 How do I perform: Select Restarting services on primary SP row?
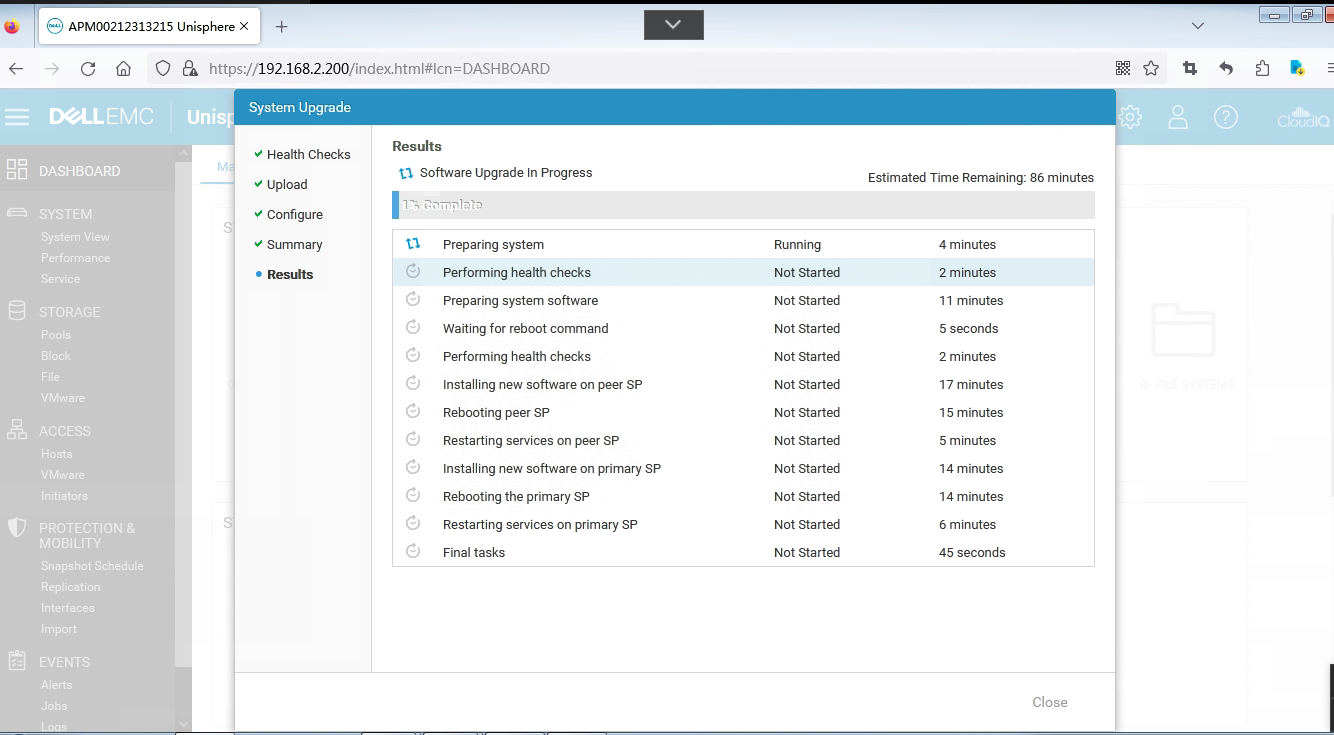point(743,524)
